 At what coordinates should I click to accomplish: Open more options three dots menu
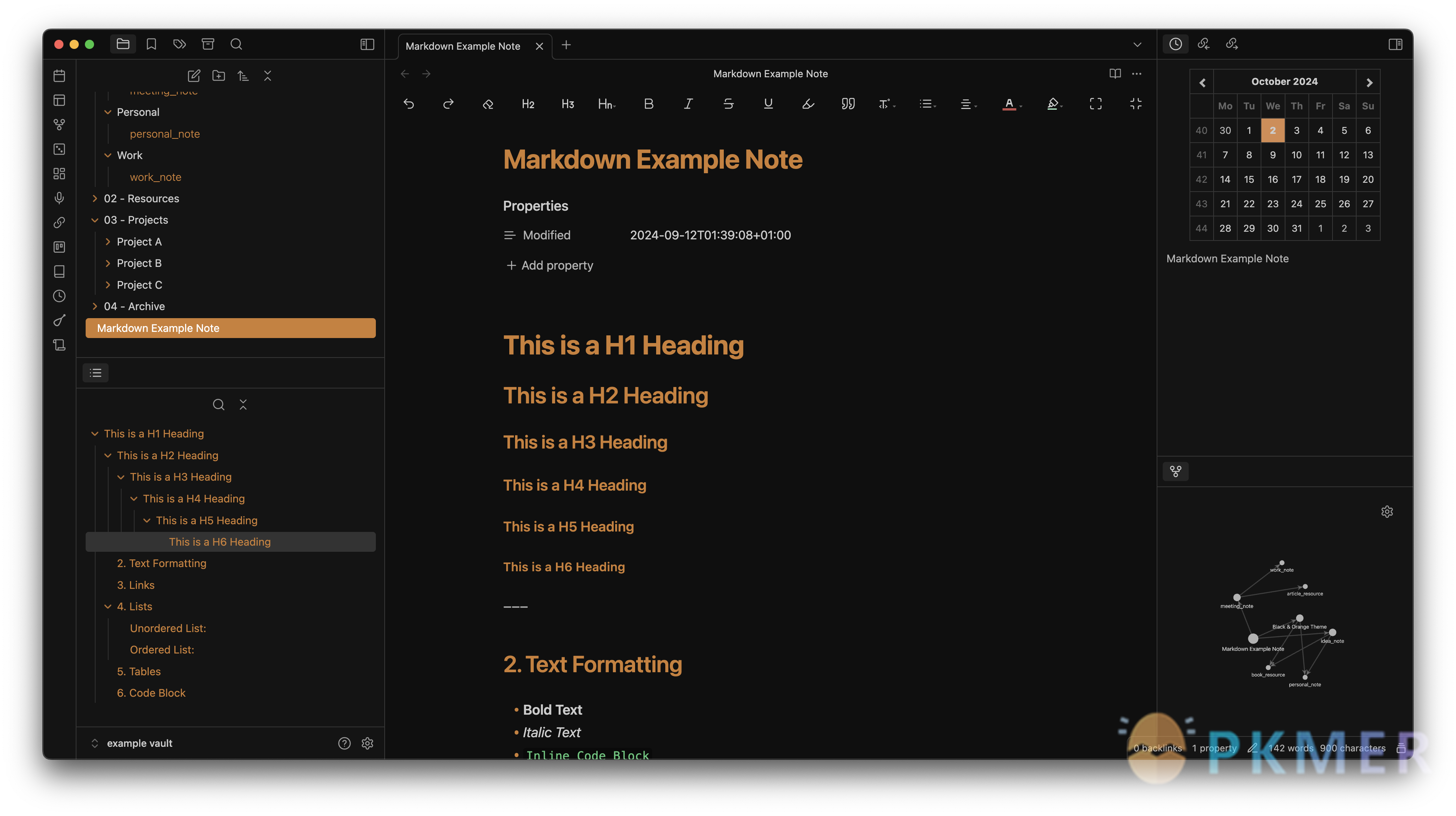pos(1137,74)
